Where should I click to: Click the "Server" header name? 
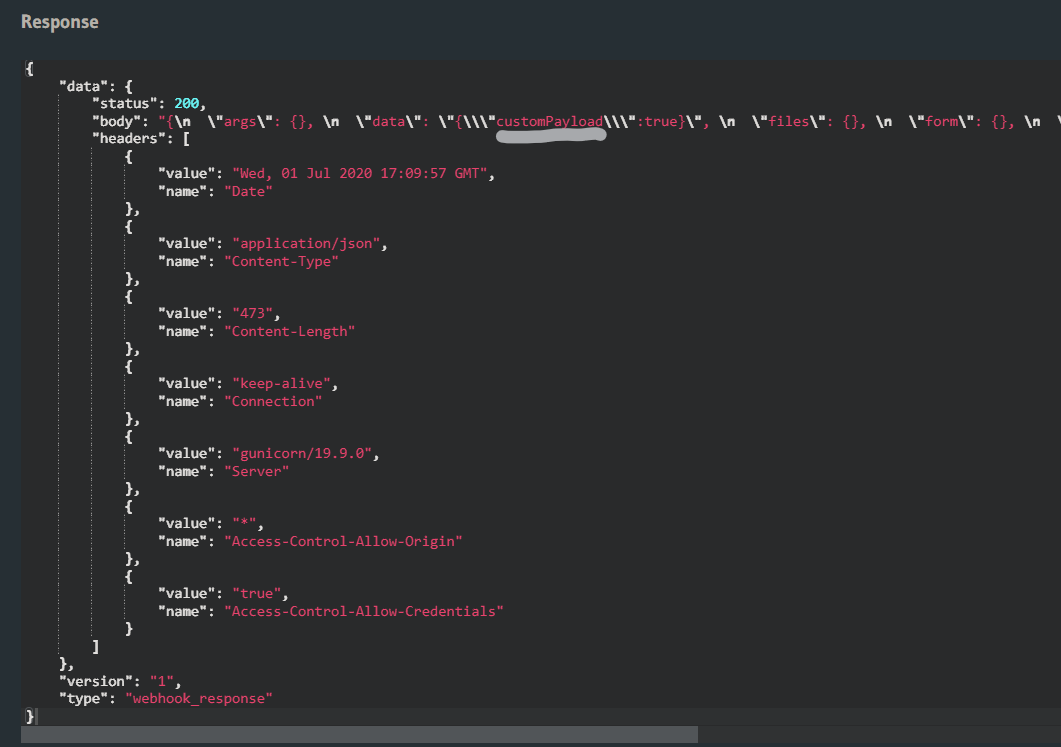[256, 472]
